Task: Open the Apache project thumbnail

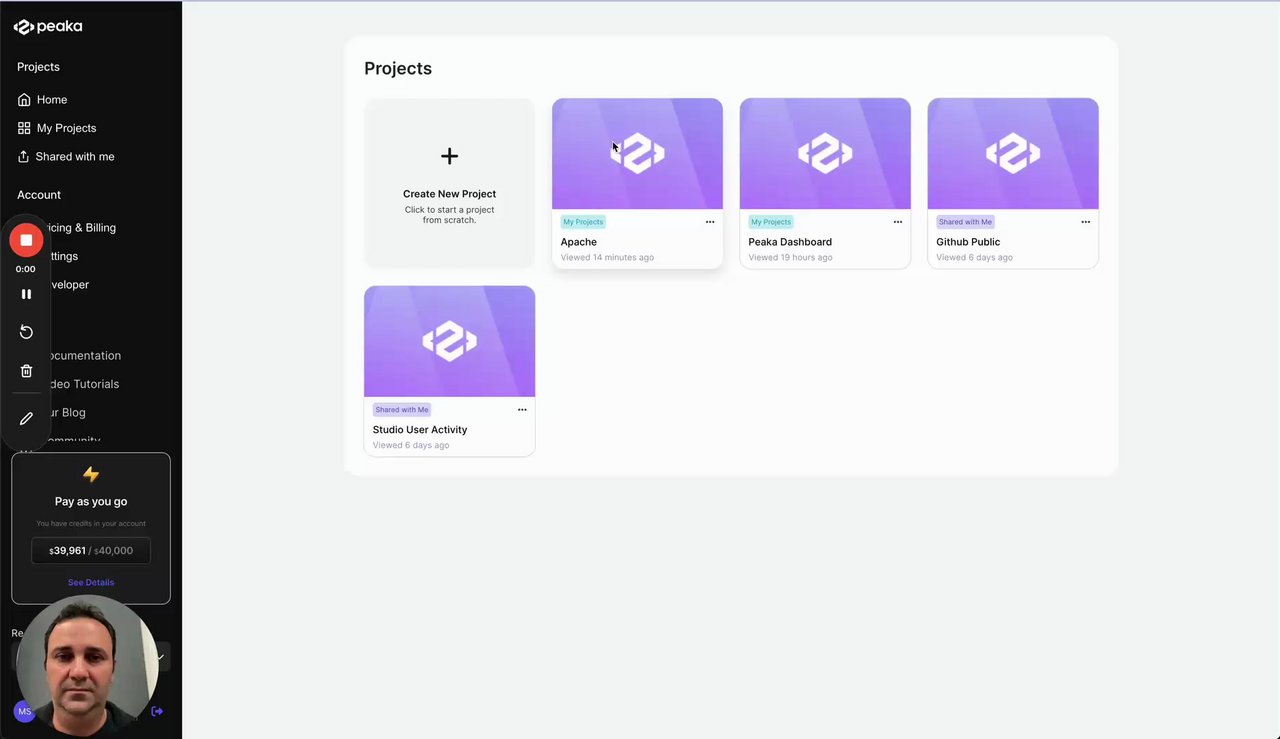Action: click(x=637, y=153)
